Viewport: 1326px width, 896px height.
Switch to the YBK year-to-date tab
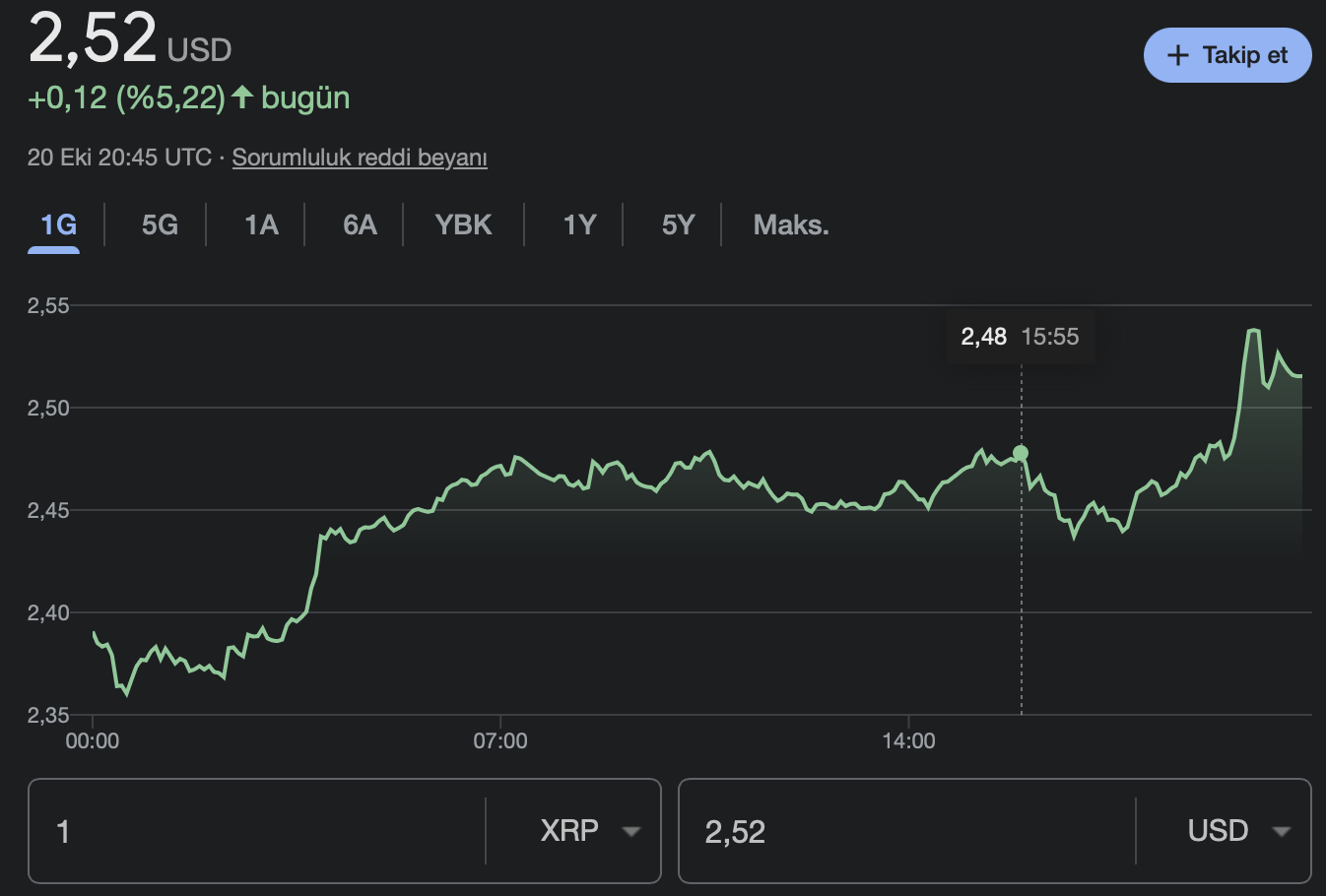463,225
